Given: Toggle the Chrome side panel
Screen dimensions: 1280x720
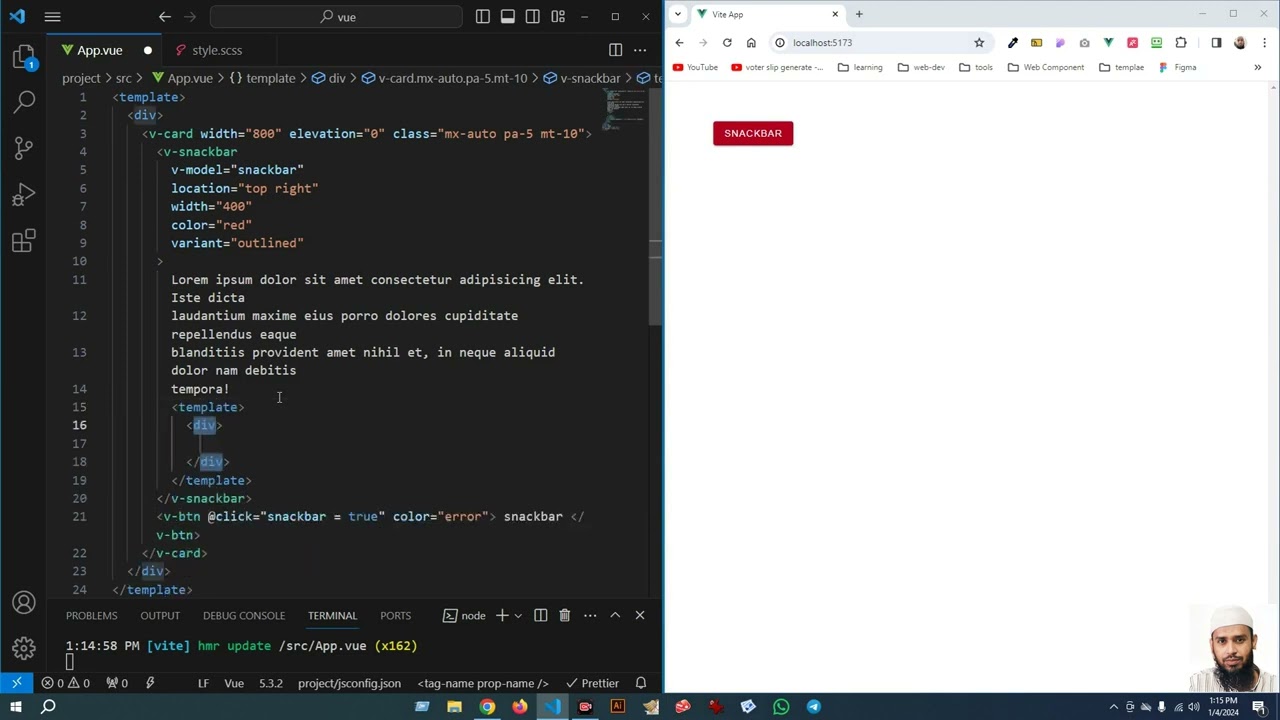Looking at the screenshot, I should click(x=1216, y=43).
